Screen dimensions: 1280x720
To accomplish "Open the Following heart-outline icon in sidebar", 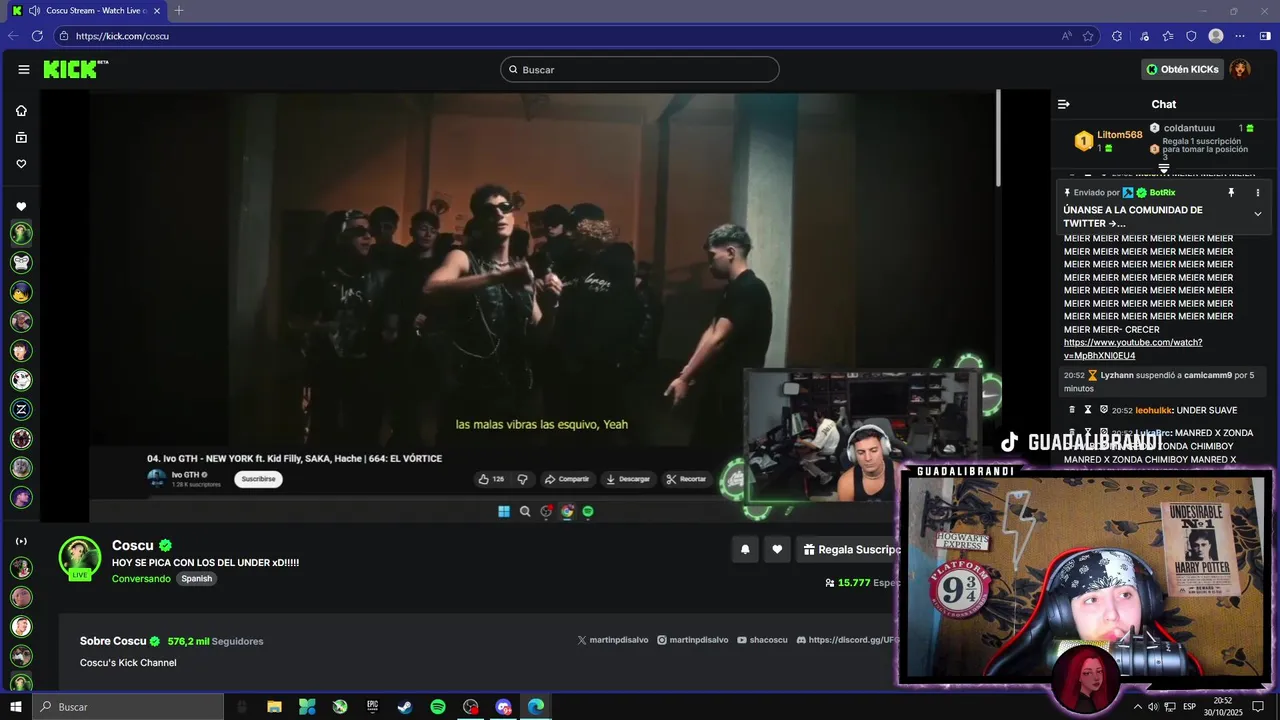I will (x=21, y=164).
